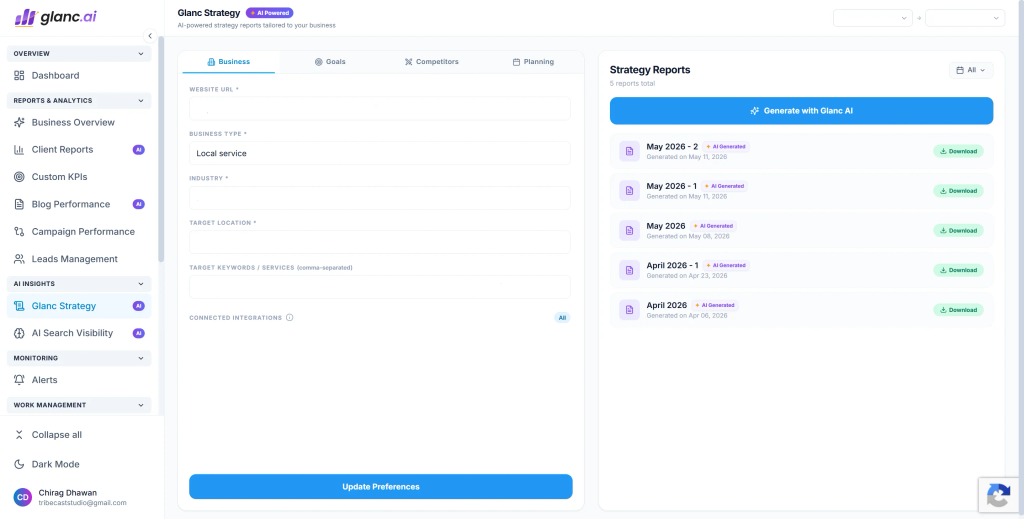Screen dimensions: 1024x519
Task: Click Collapse all in sidebar
Action: click(57, 435)
